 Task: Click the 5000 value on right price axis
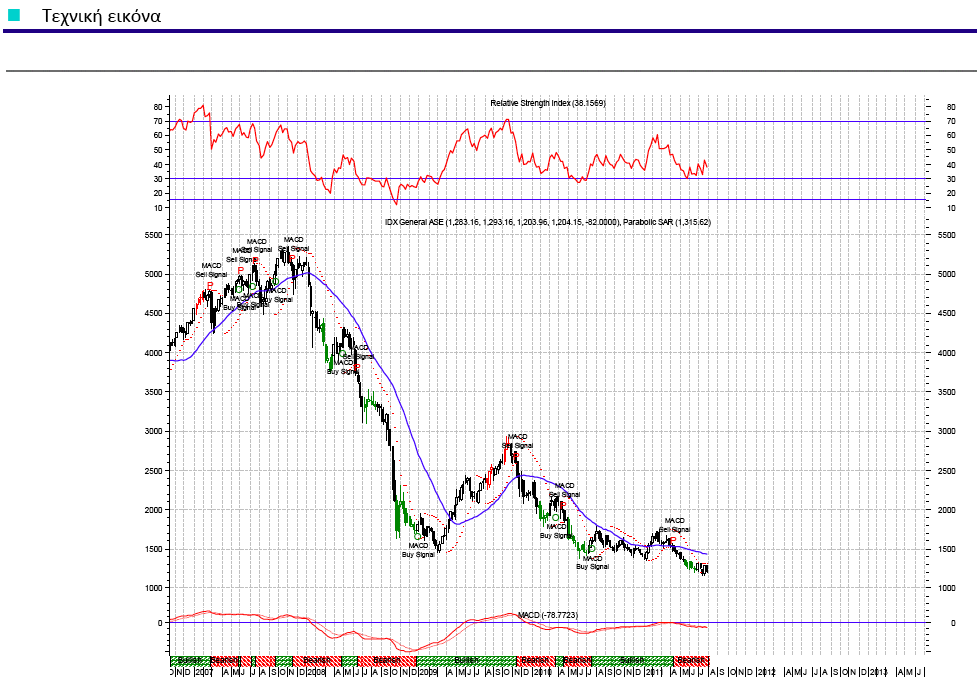coord(946,274)
